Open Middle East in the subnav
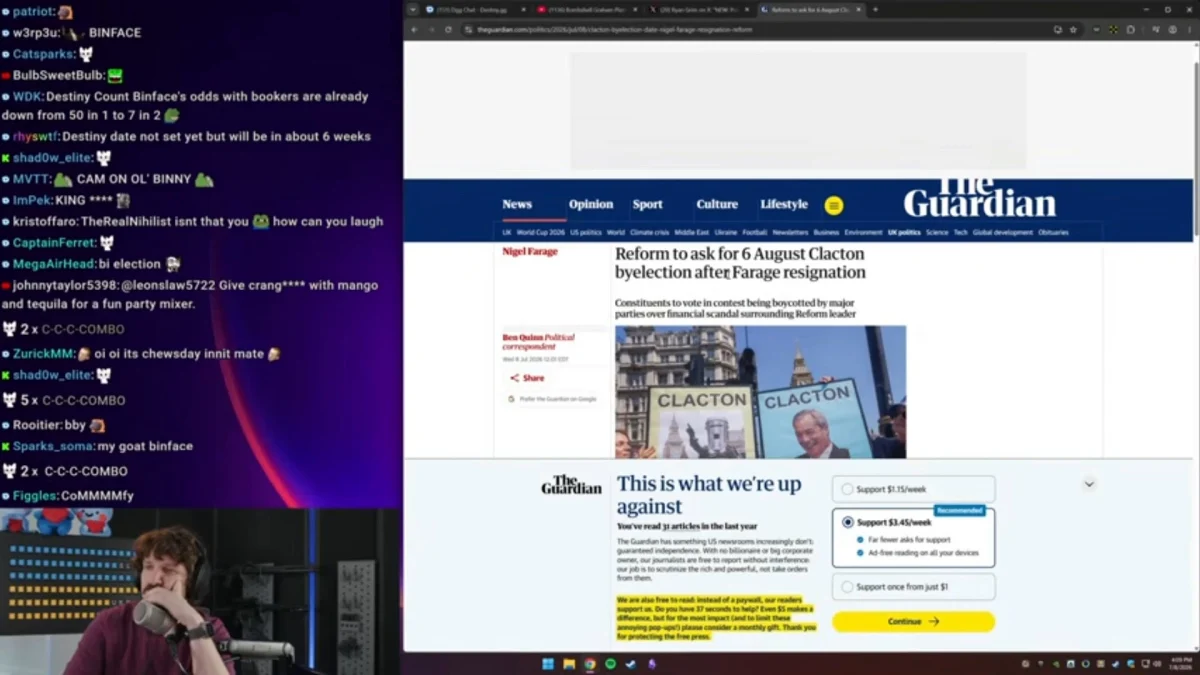The height and width of the screenshot is (675, 1200). pos(692,232)
